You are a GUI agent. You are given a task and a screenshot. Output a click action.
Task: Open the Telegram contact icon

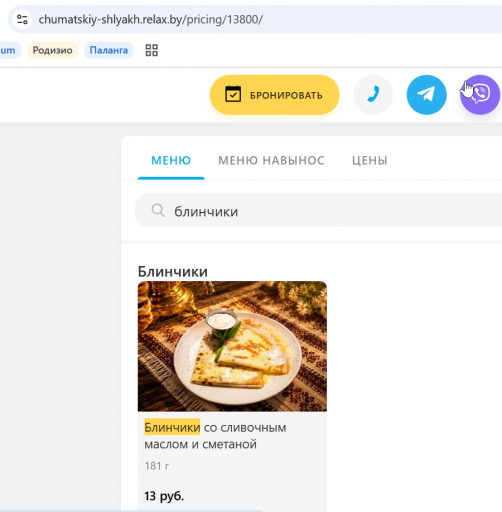coord(426,95)
